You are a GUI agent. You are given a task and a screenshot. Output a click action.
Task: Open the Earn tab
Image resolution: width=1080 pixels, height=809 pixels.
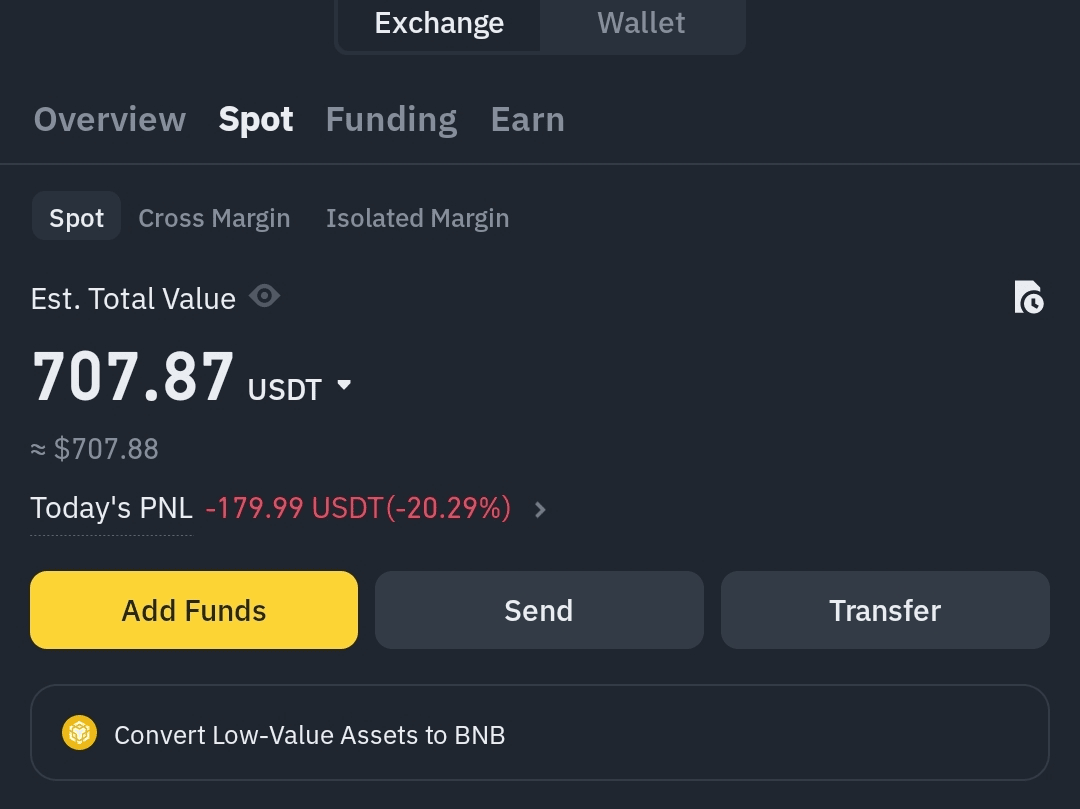click(x=528, y=120)
